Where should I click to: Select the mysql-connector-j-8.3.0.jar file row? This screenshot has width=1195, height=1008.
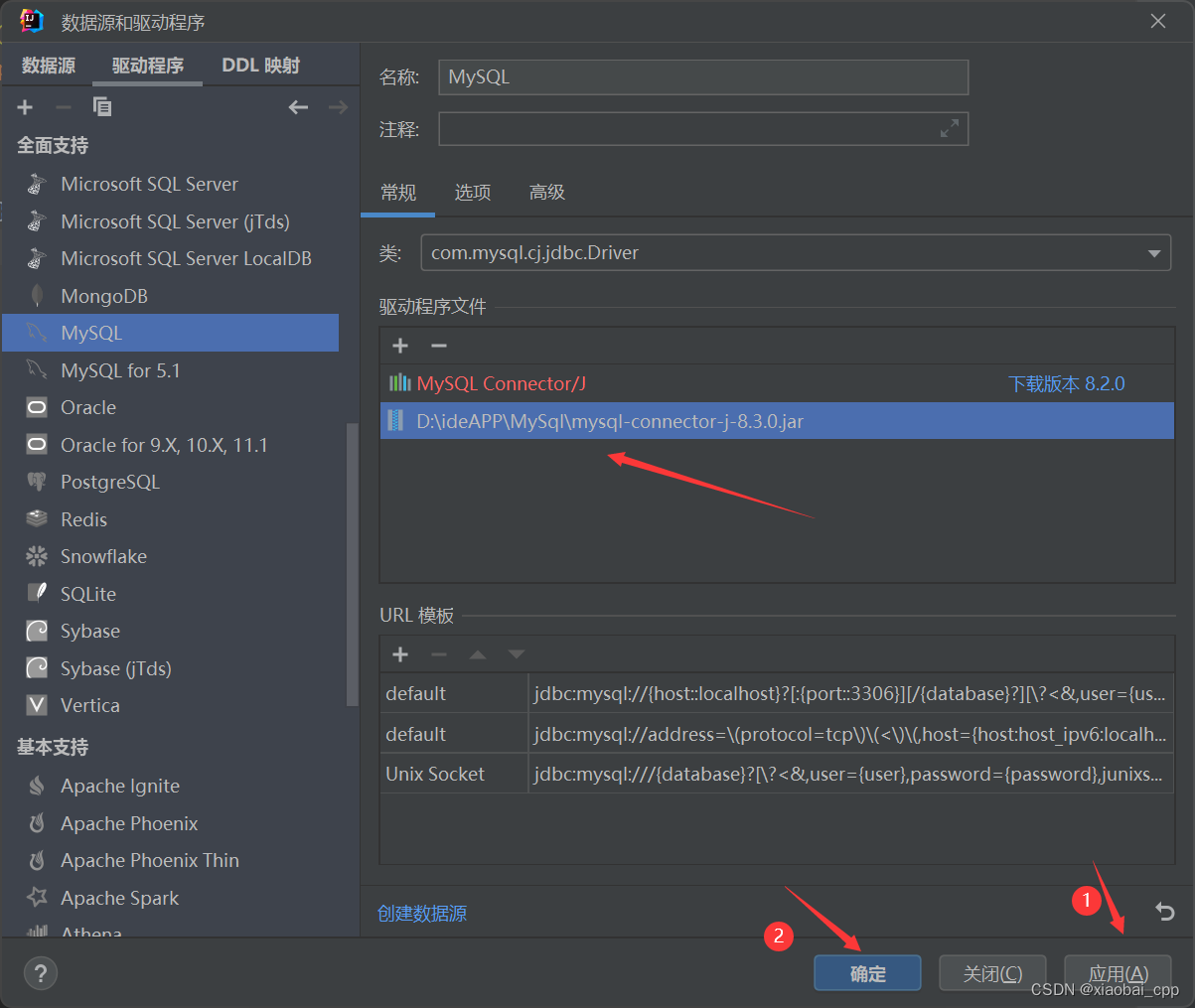777,421
